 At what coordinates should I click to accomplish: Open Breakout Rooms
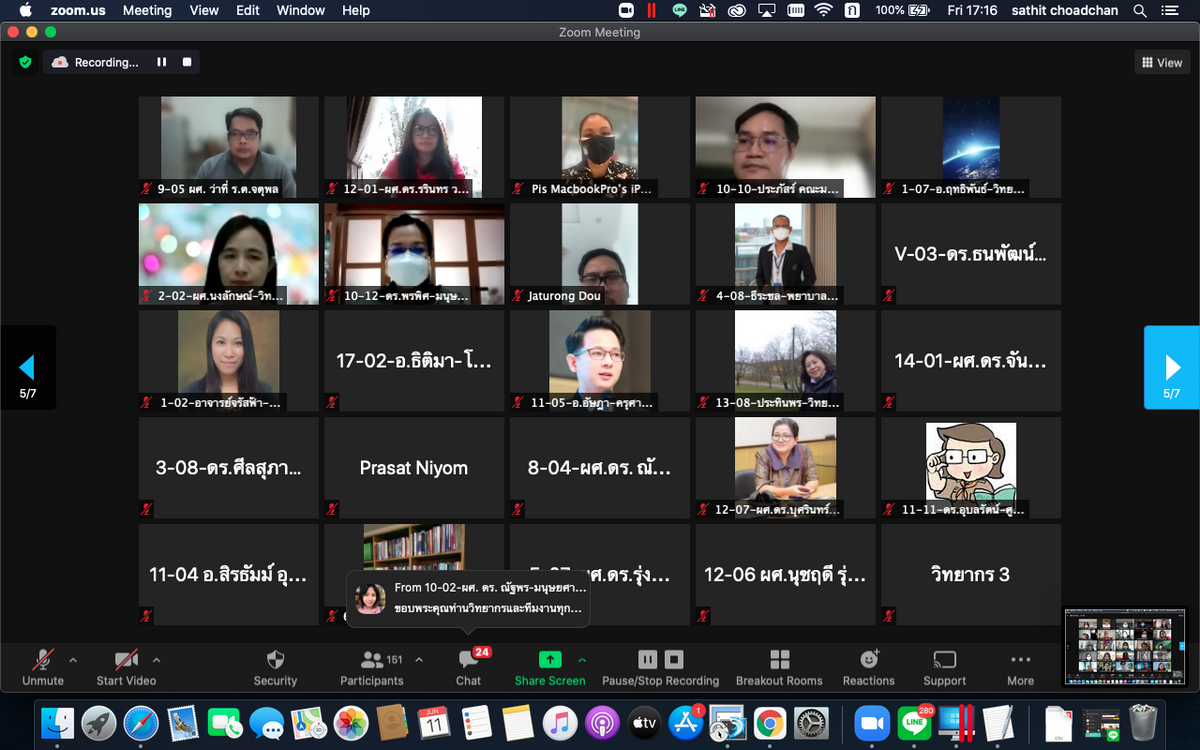coord(779,668)
